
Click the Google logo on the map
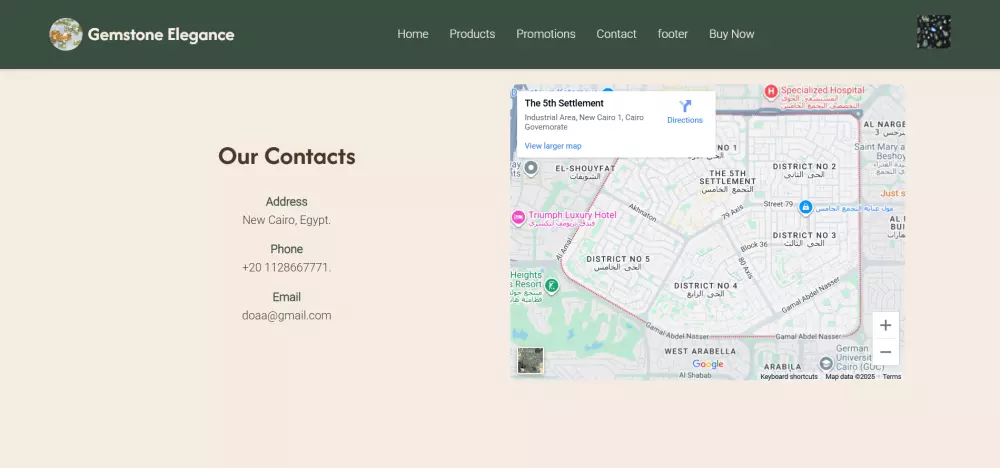(x=708, y=364)
